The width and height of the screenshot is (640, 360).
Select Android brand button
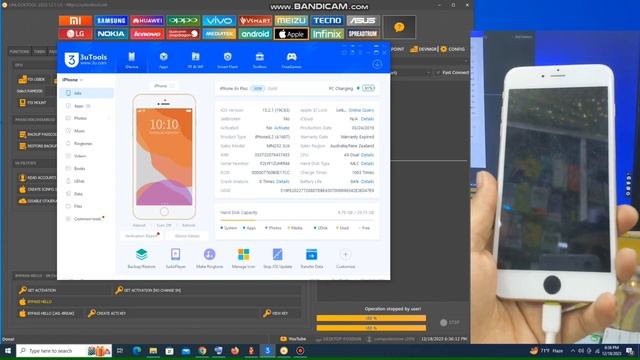click(255, 34)
